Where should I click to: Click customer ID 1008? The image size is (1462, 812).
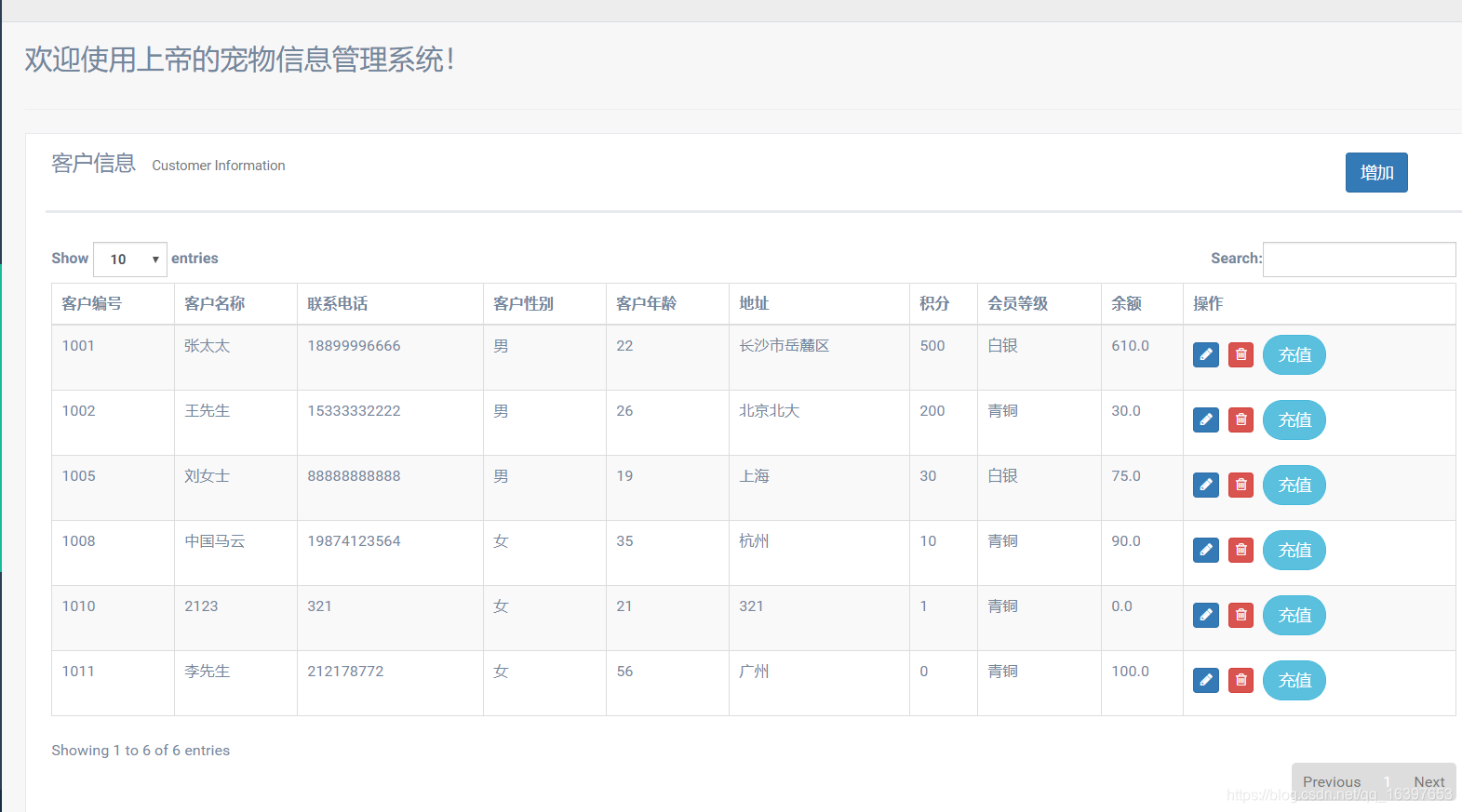click(78, 541)
